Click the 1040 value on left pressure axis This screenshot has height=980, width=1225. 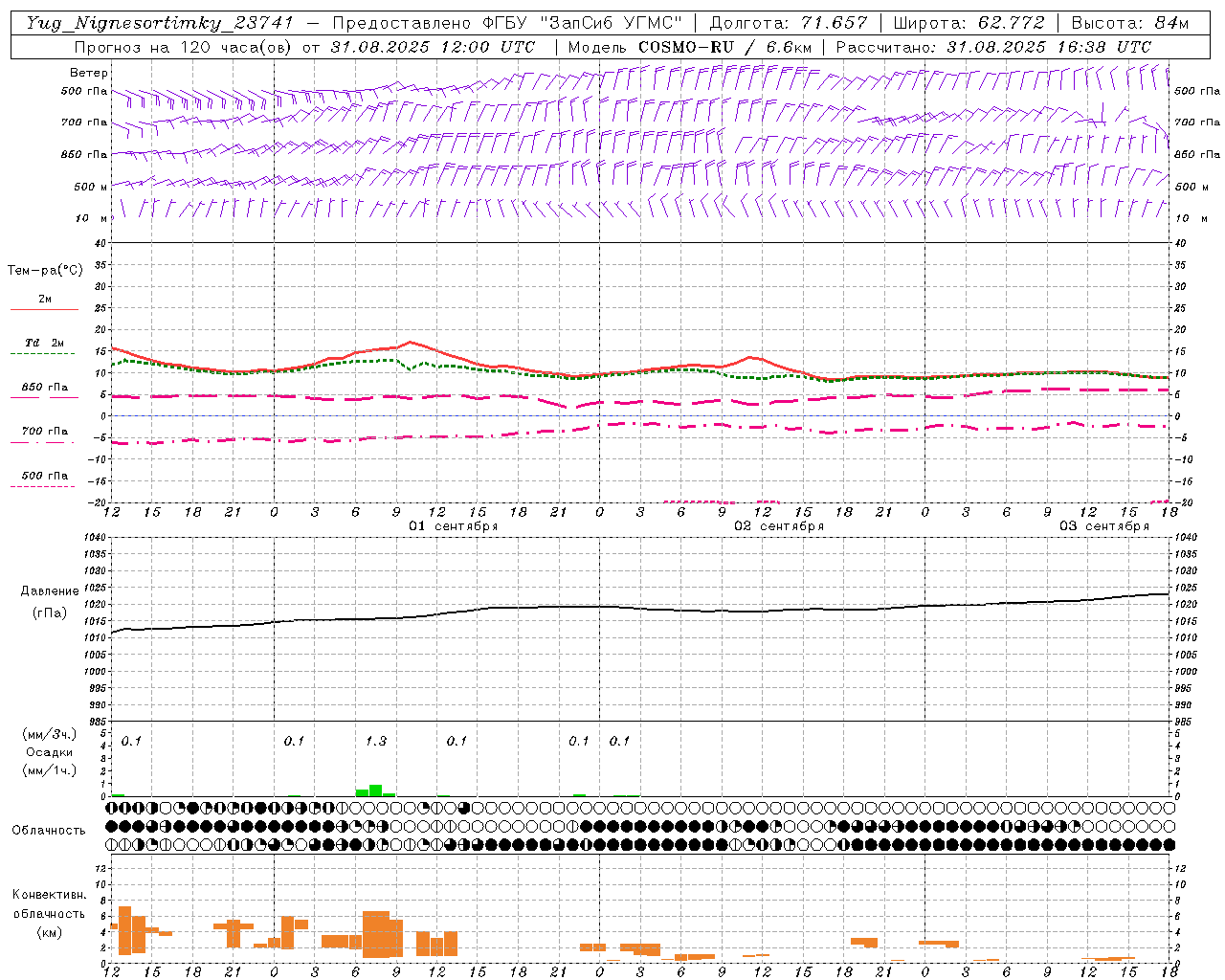coord(96,538)
